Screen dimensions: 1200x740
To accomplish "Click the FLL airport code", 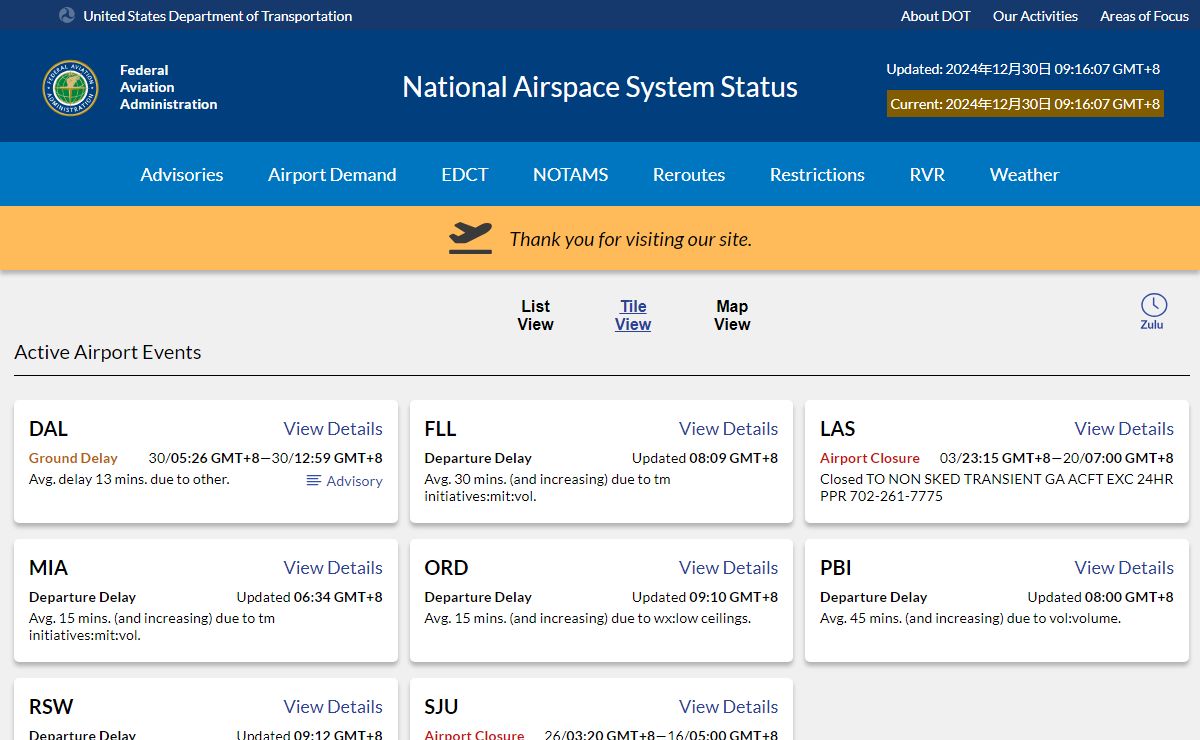I will pos(440,429).
